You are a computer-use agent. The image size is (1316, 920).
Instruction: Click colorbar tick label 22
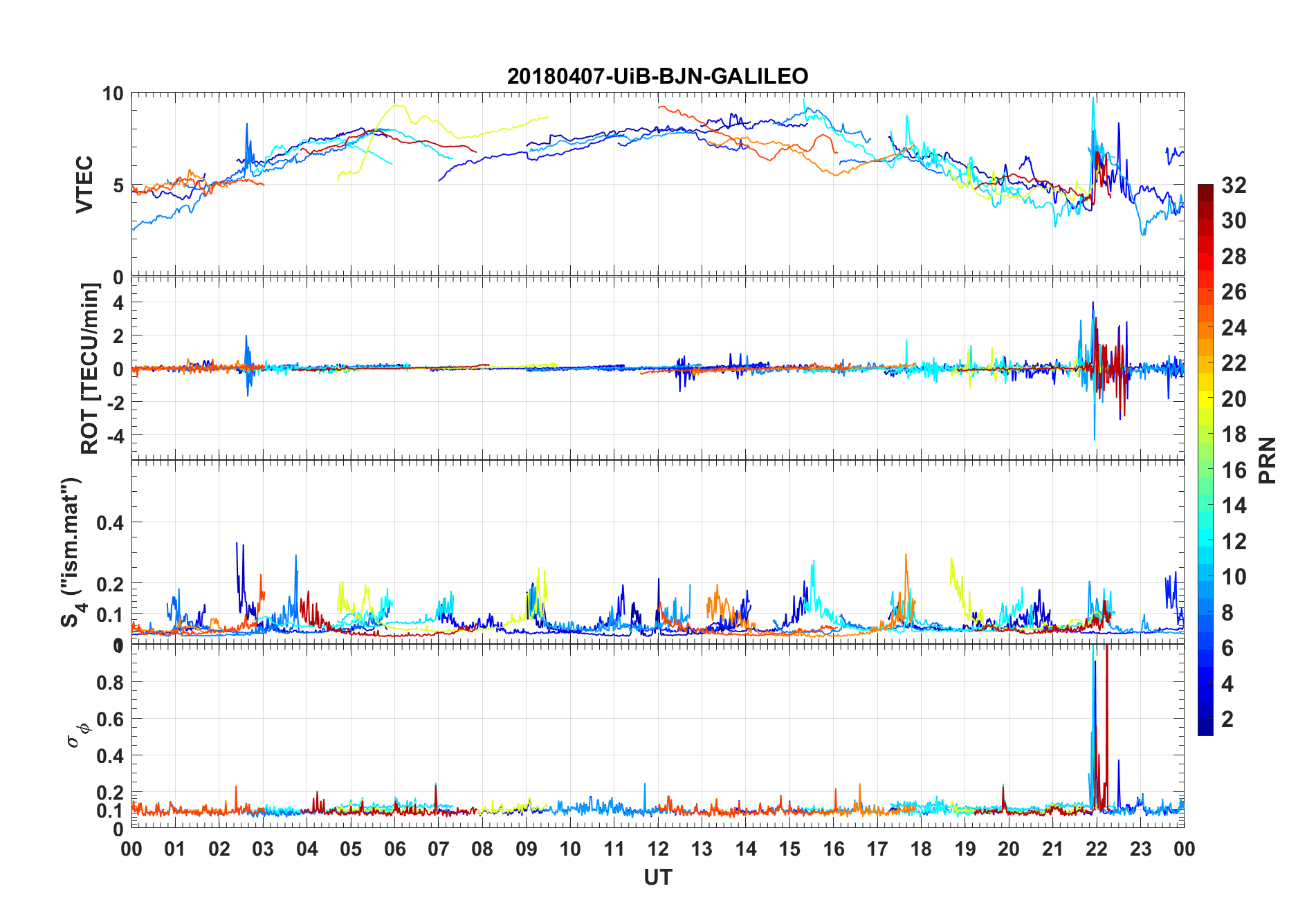coord(1234,363)
